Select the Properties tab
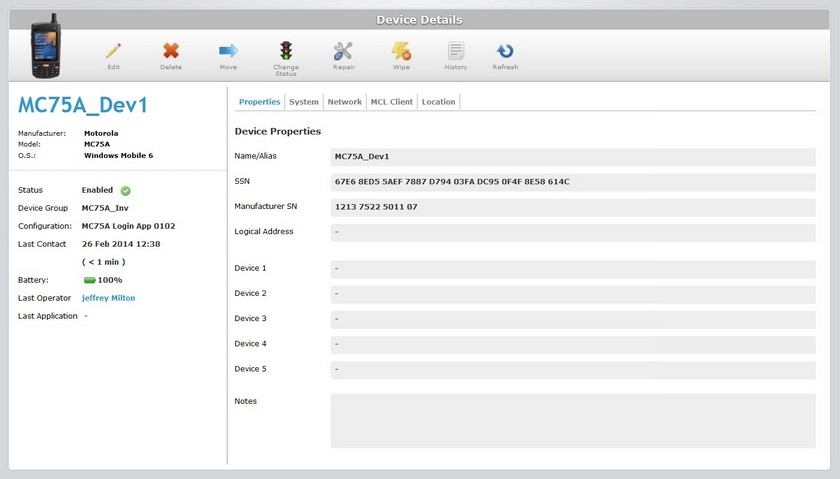This screenshot has height=479, width=840. (259, 102)
